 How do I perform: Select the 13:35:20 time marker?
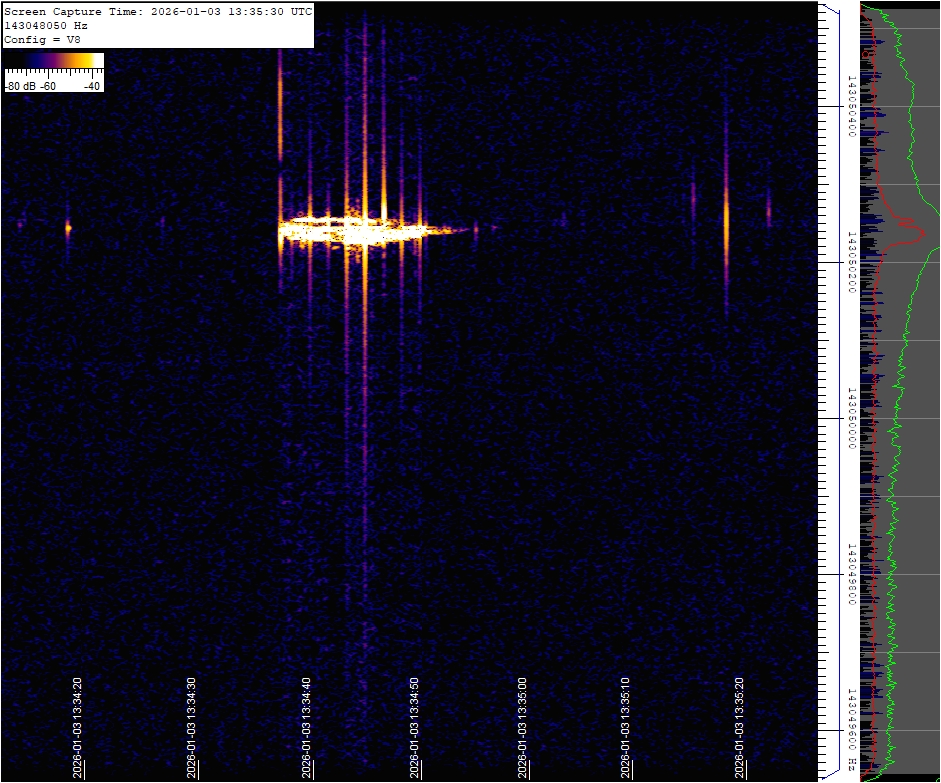(x=739, y=726)
